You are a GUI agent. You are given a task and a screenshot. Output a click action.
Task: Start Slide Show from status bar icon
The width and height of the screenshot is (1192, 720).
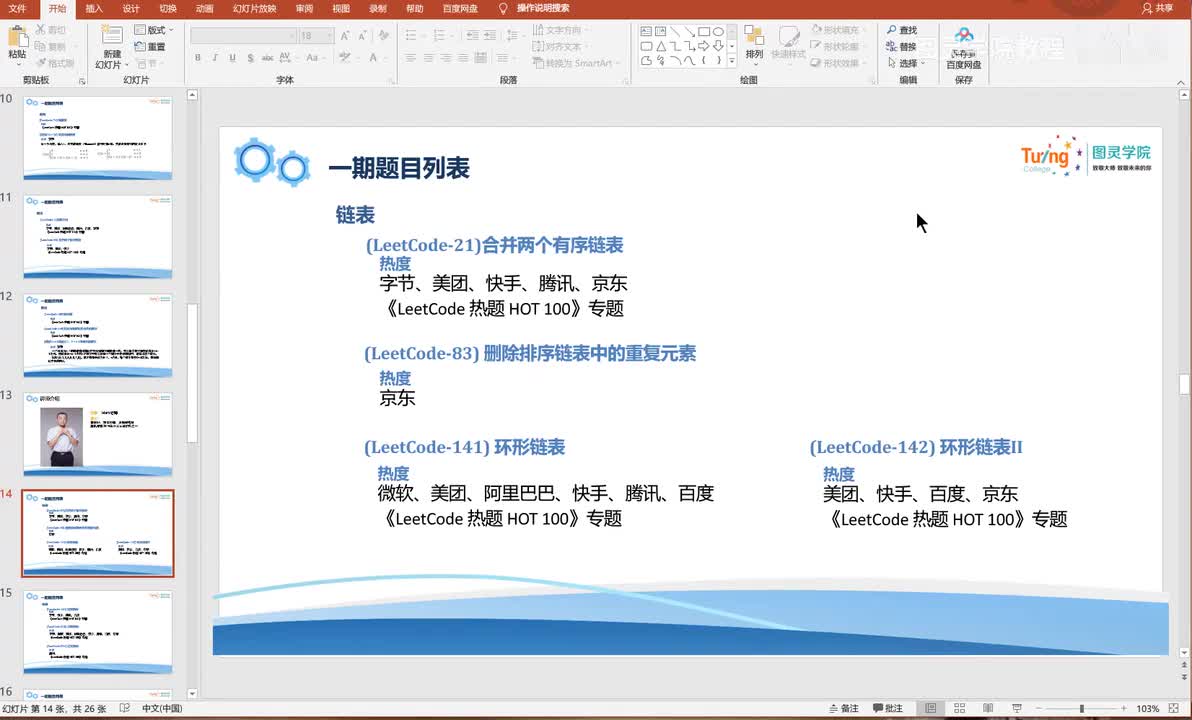tap(1016, 709)
